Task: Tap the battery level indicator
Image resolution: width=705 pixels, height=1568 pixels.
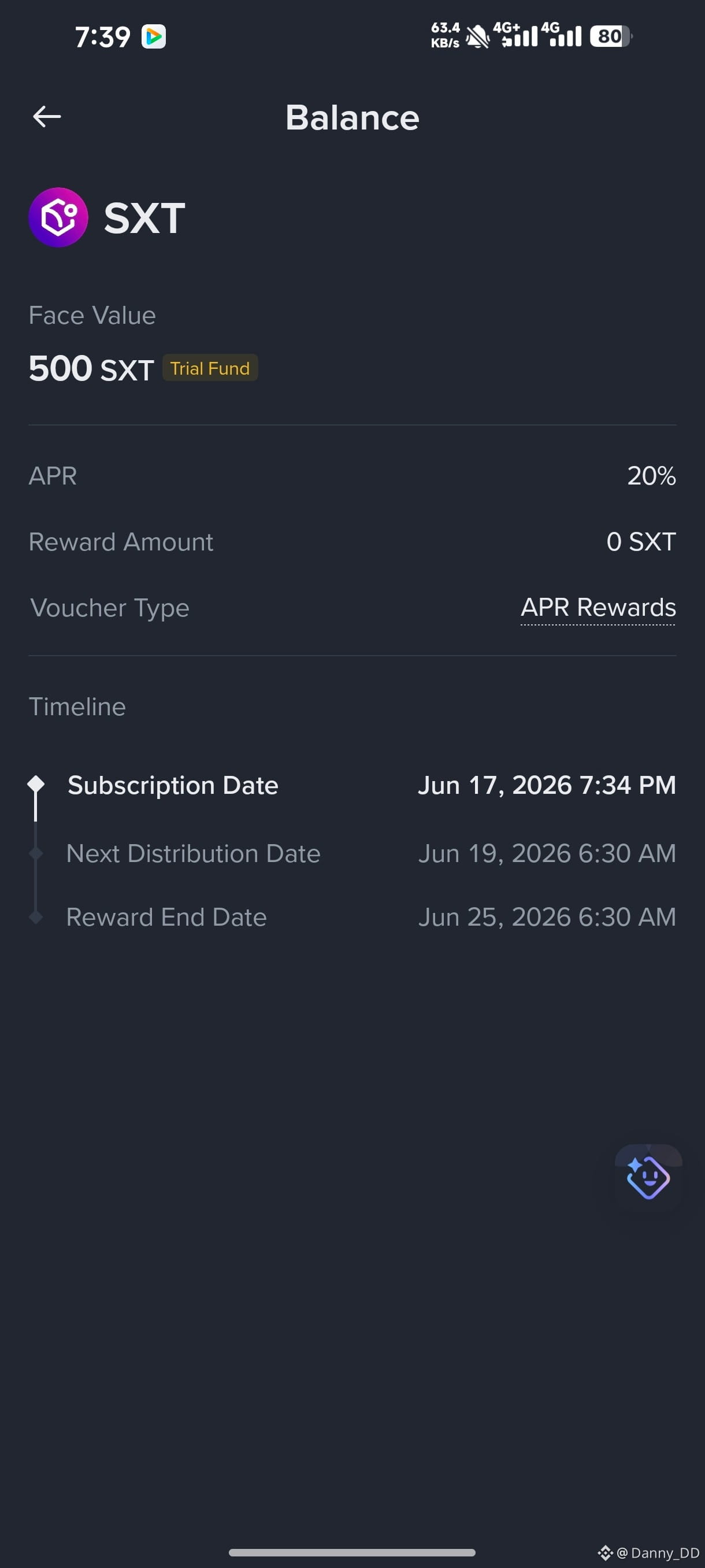Action: click(611, 36)
